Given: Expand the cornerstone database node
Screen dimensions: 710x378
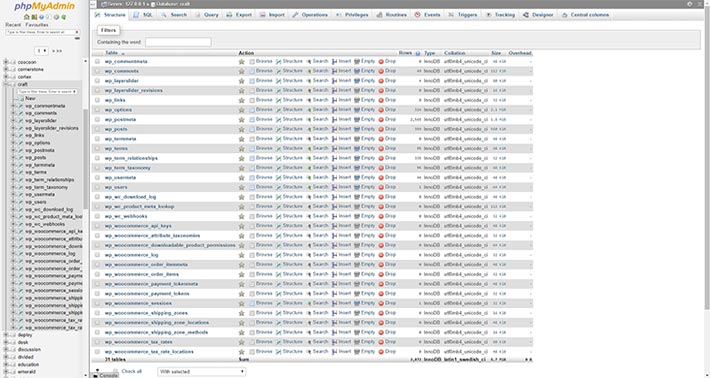Looking at the screenshot, I should coord(6,69).
